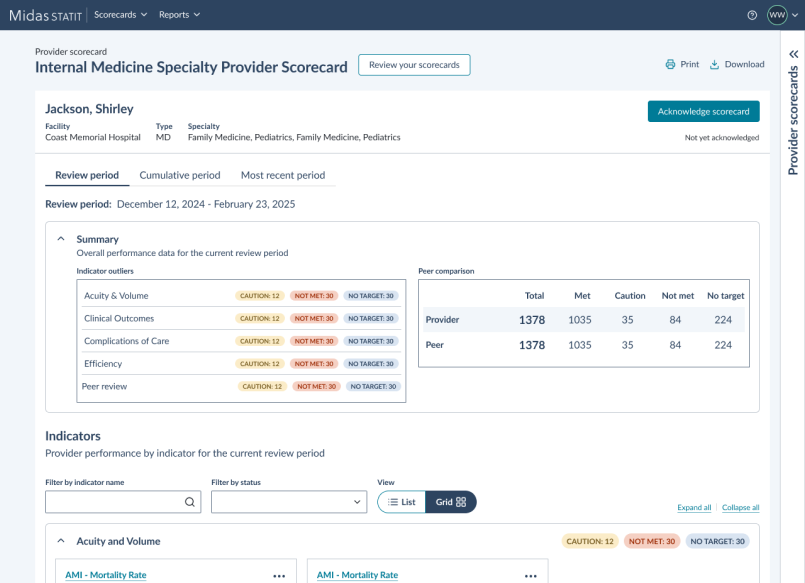Click the Provider scorecards vertical label

[x=793, y=120]
